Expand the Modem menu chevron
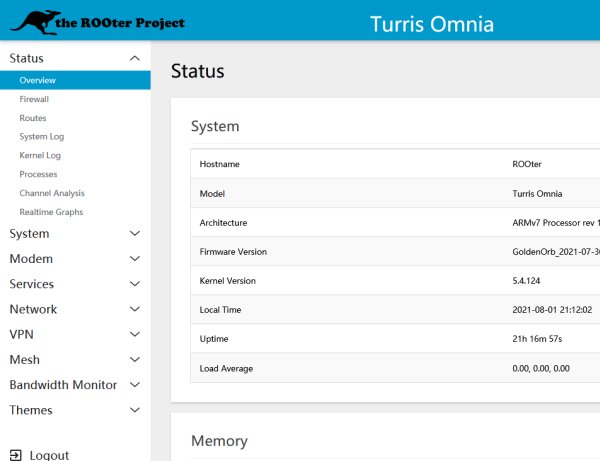This screenshot has height=461, width=600. pos(135,259)
